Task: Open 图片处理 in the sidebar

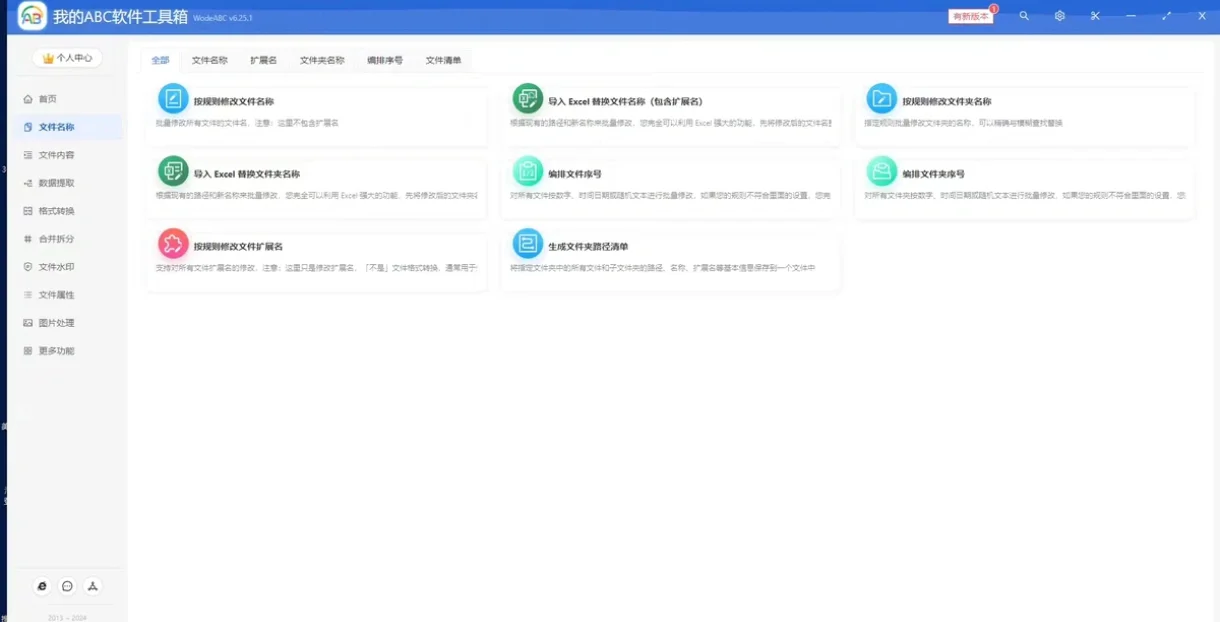Action: pyautogui.click(x=66, y=323)
